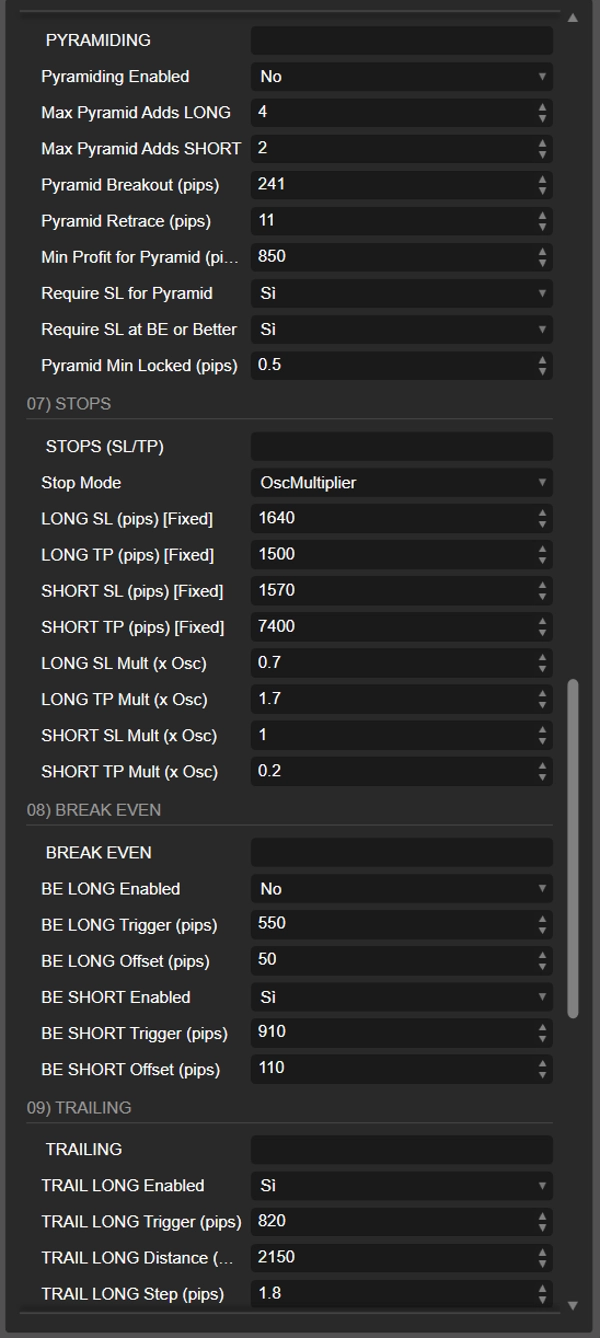This screenshot has width=600, height=1338.
Task: Open the BE LONG Enabled dropdown
Action: coord(401,889)
